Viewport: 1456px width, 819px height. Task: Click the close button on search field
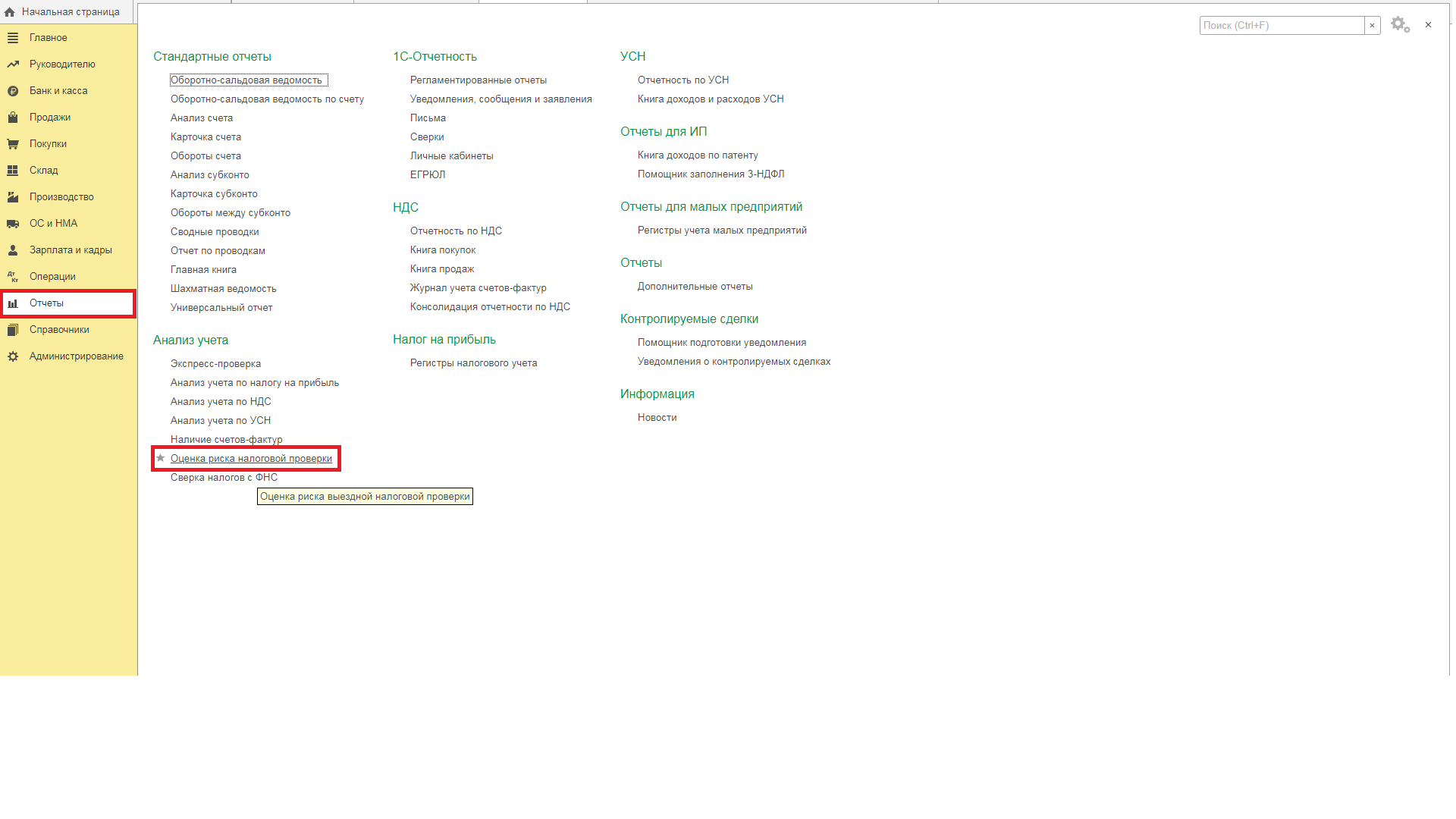1372,25
